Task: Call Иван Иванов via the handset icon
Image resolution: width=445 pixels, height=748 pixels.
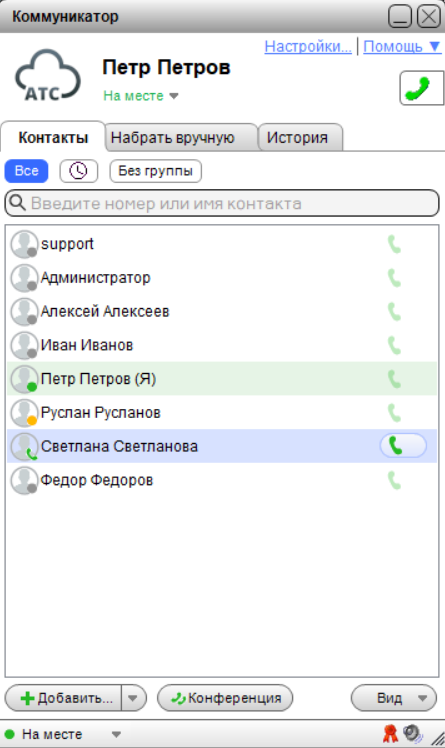Action: pyautogui.click(x=394, y=345)
